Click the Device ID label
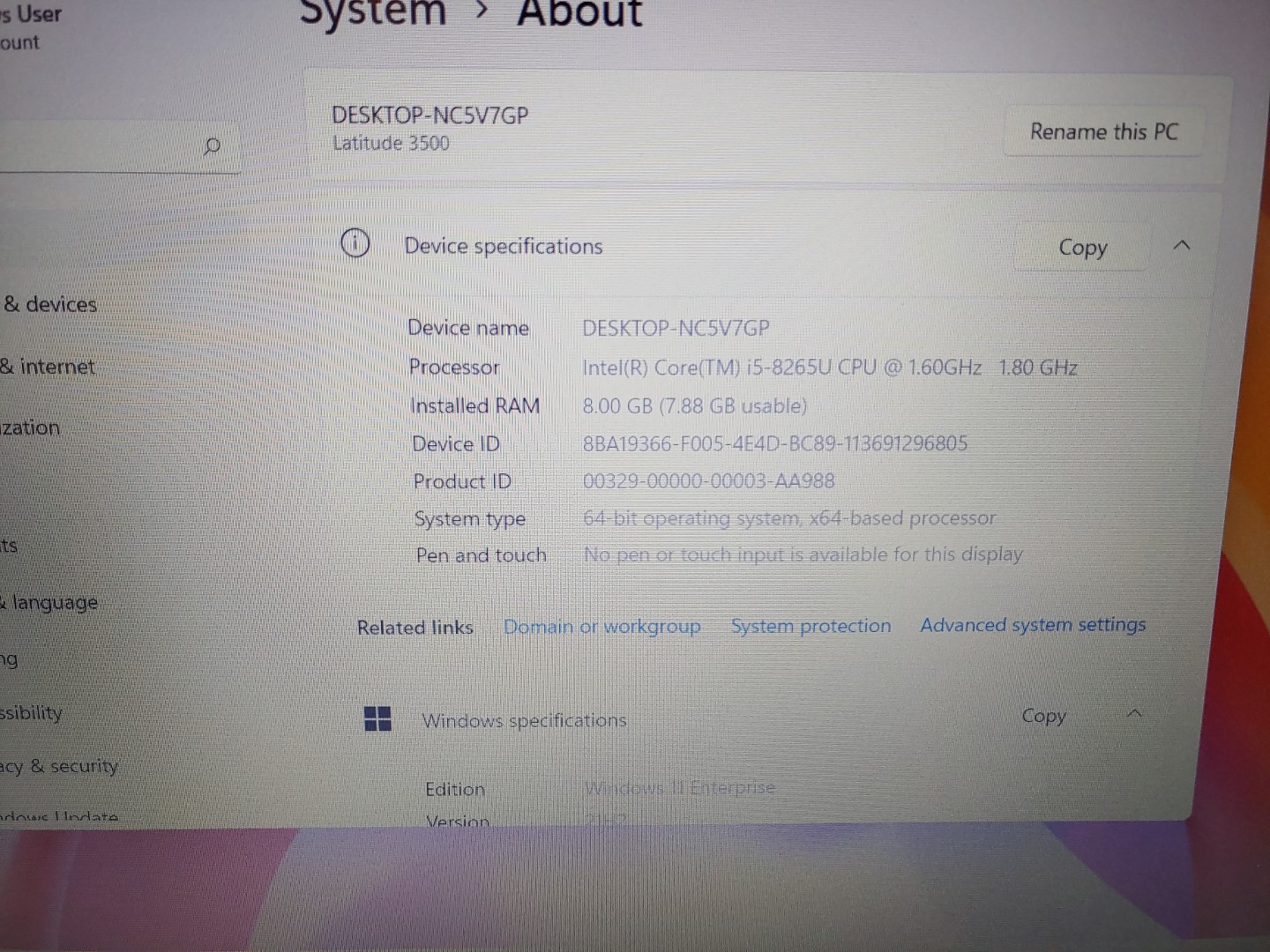The image size is (1270, 952). click(456, 443)
